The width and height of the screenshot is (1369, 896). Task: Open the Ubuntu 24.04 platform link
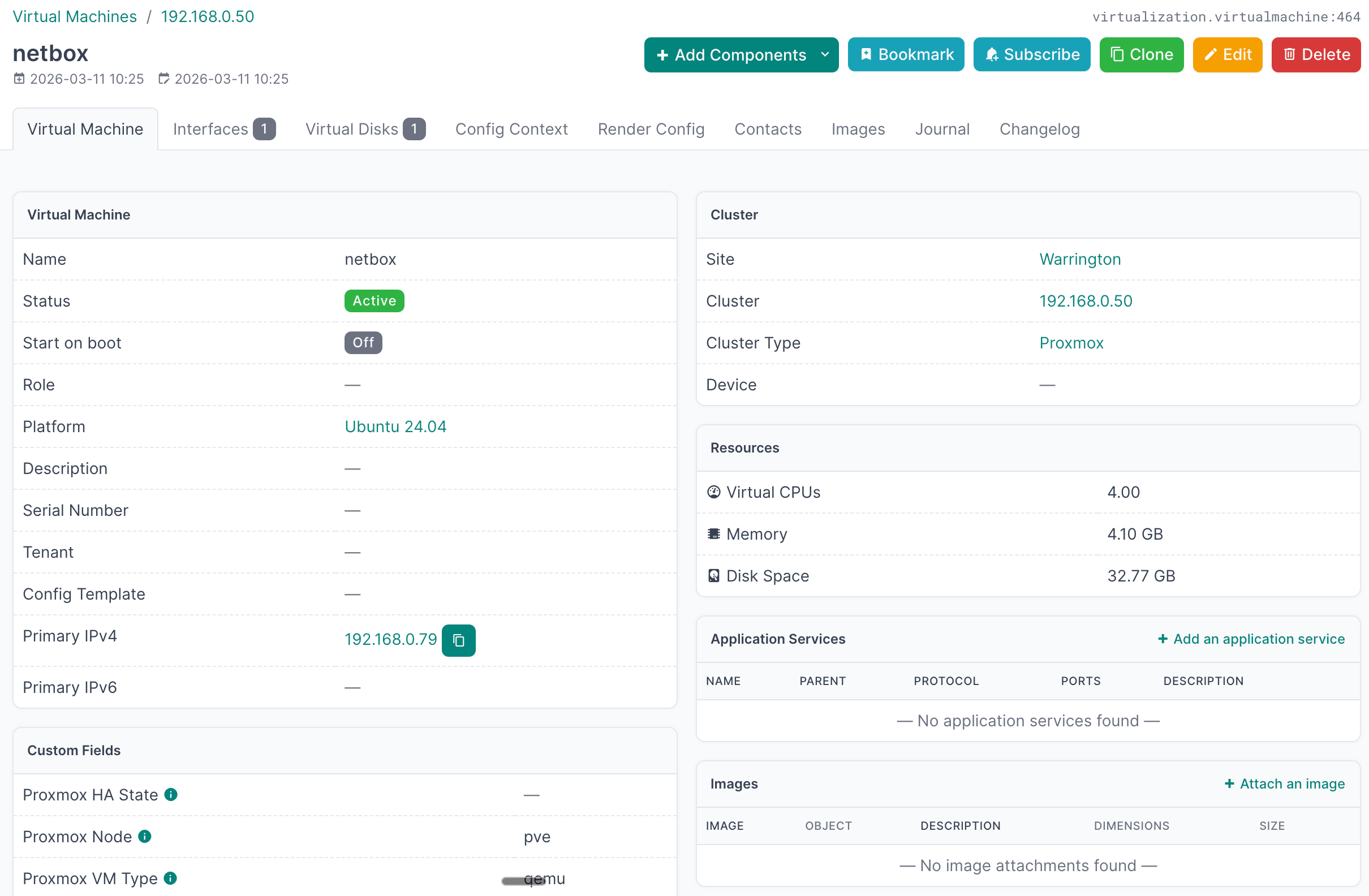tap(395, 426)
